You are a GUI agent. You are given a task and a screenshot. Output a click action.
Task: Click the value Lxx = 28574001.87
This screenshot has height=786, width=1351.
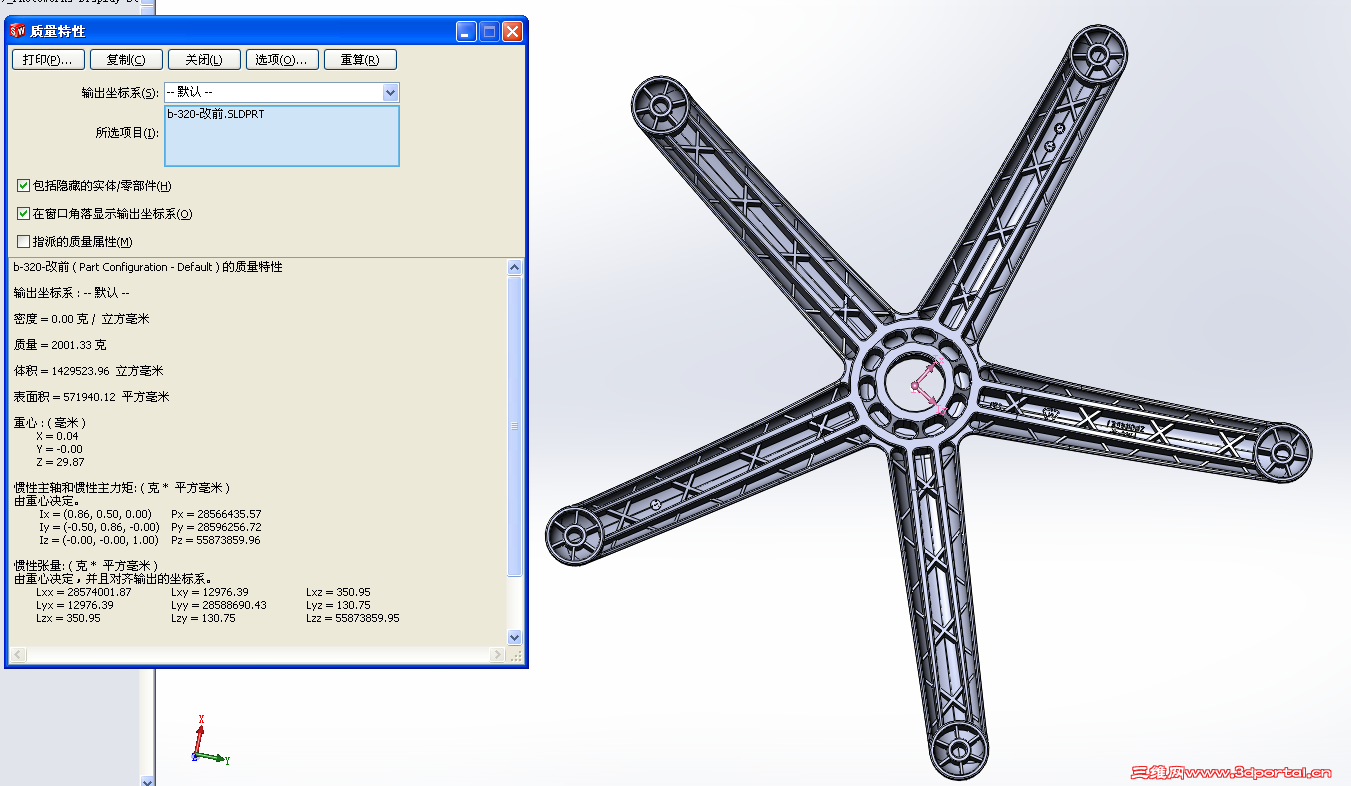(x=83, y=592)
